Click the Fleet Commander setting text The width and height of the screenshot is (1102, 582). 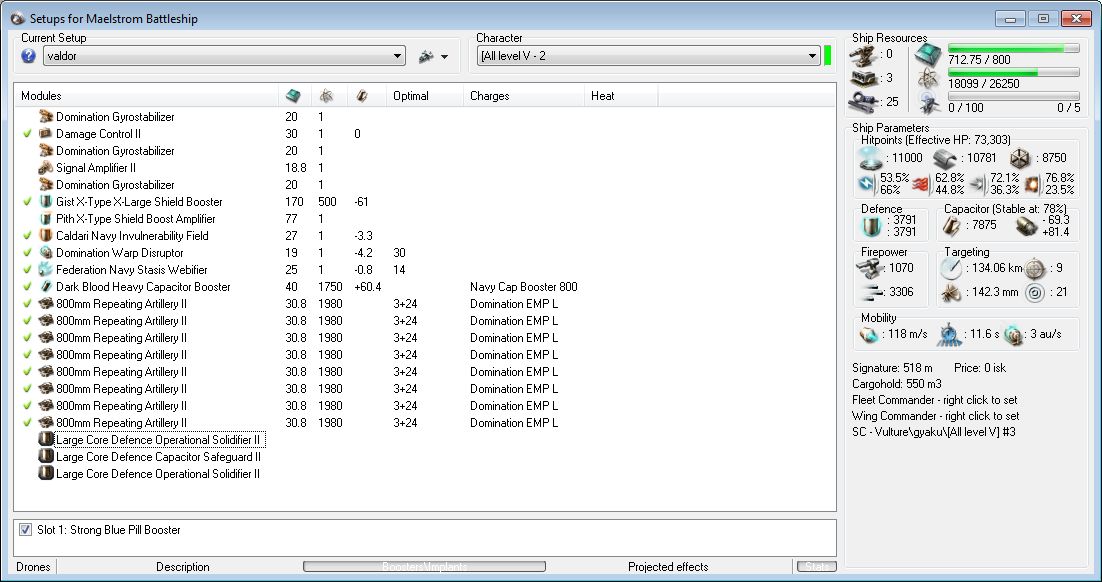point(935,400)
